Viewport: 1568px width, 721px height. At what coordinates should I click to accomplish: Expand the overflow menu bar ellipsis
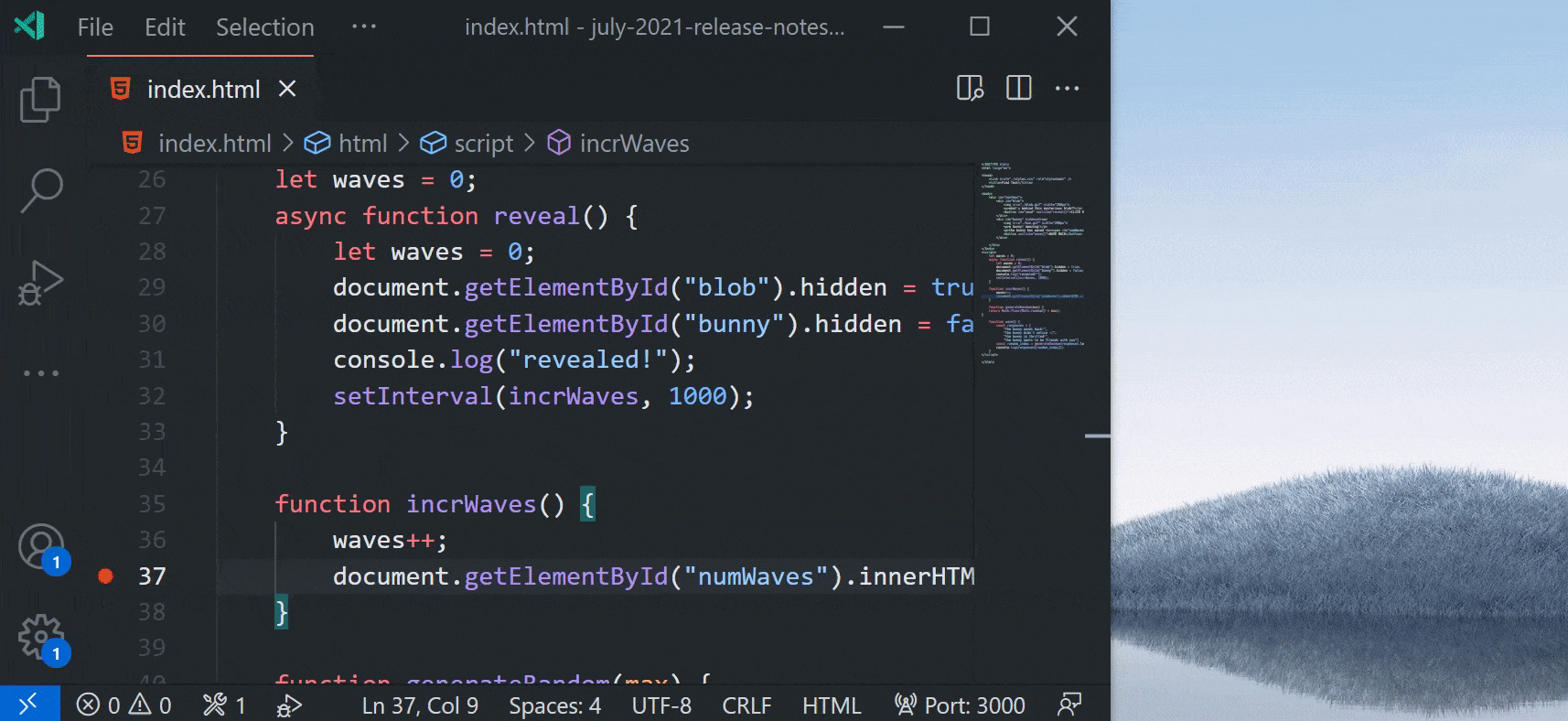364,27
